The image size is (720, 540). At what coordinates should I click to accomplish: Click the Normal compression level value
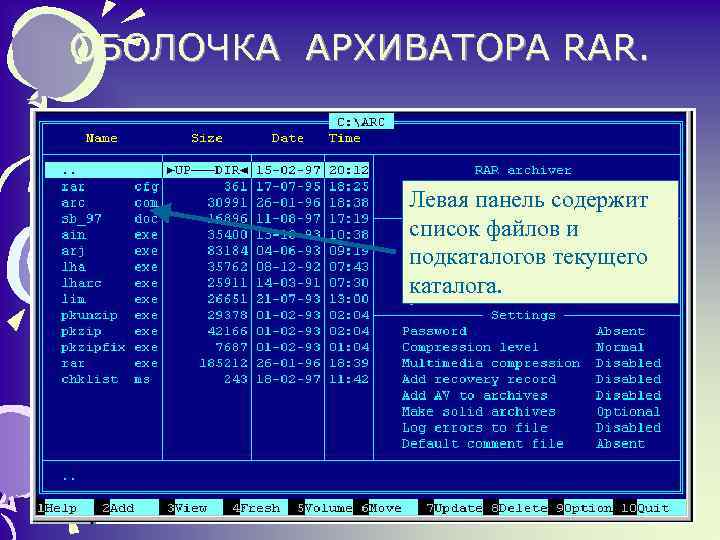pos(620,347)
